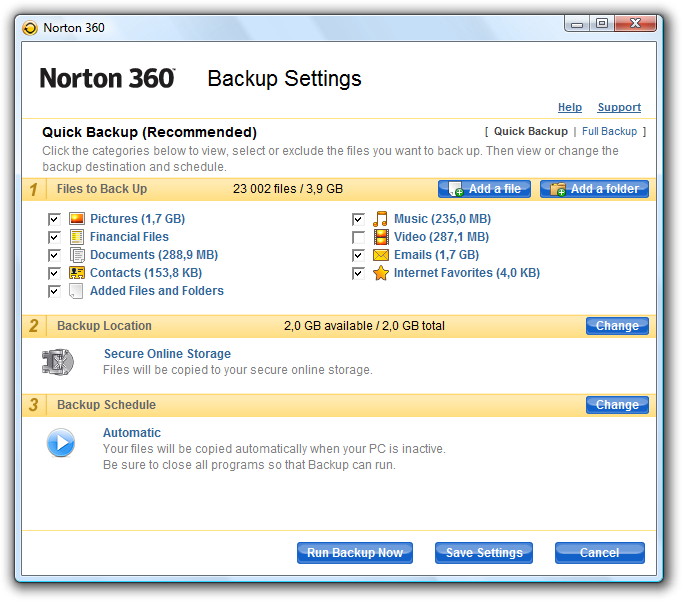Viewport: 682px width, 601px height.
Task: Click the Files to Back Up header
Action: click(102, 189)
